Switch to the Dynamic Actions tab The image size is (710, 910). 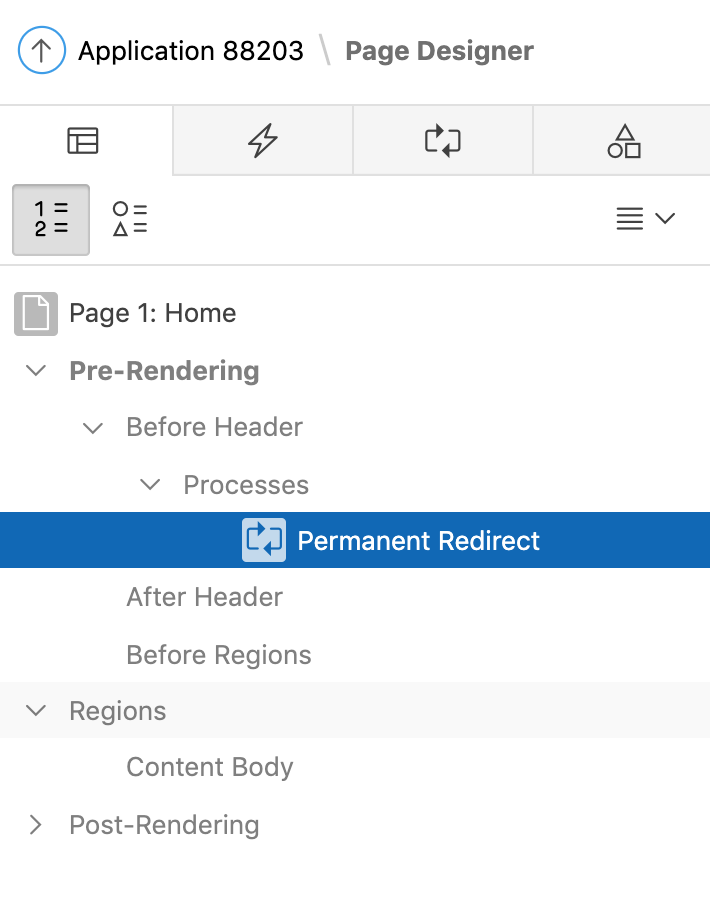[x=263, y=141]
